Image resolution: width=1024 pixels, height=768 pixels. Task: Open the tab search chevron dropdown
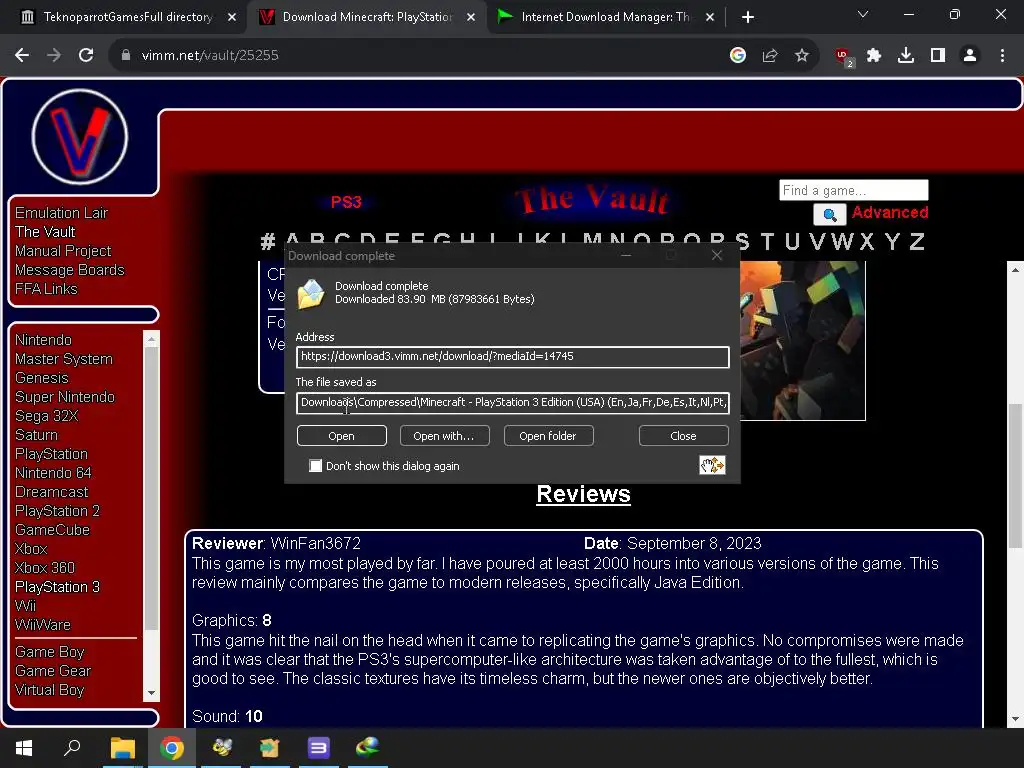pos(863,14)
